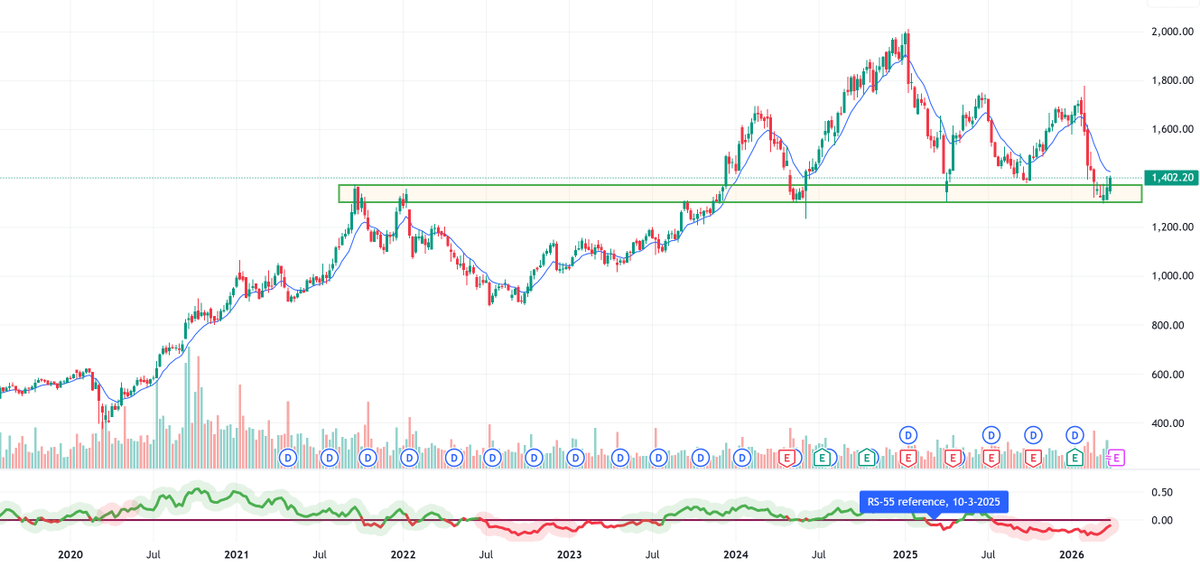The height and width of the screenshot is (566, 1200).
Task: Click the 2025 label on the time axis
Action: (904, 553)
